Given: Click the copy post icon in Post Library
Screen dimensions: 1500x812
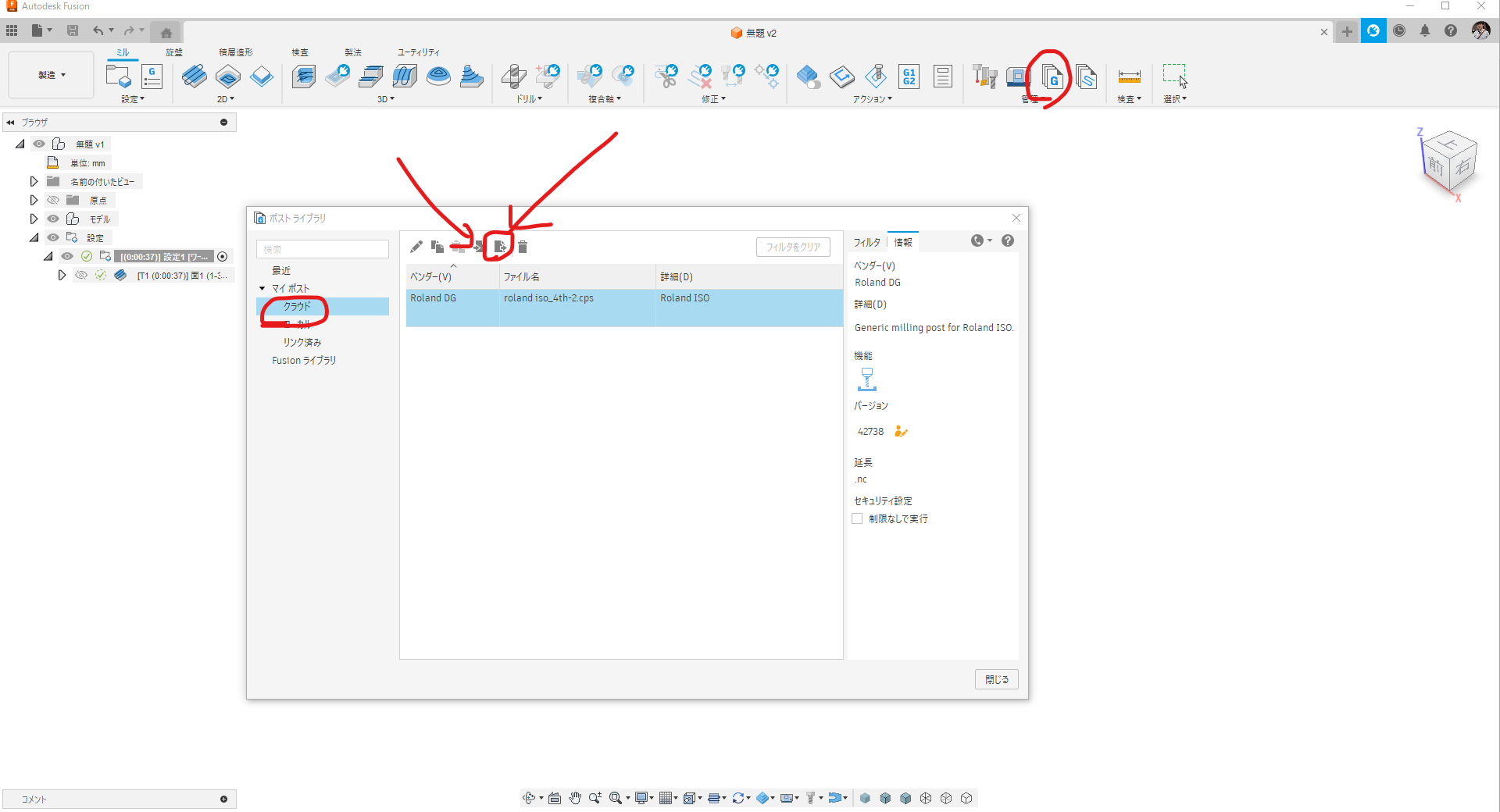Looking at the screenshot, I should 437,247.
